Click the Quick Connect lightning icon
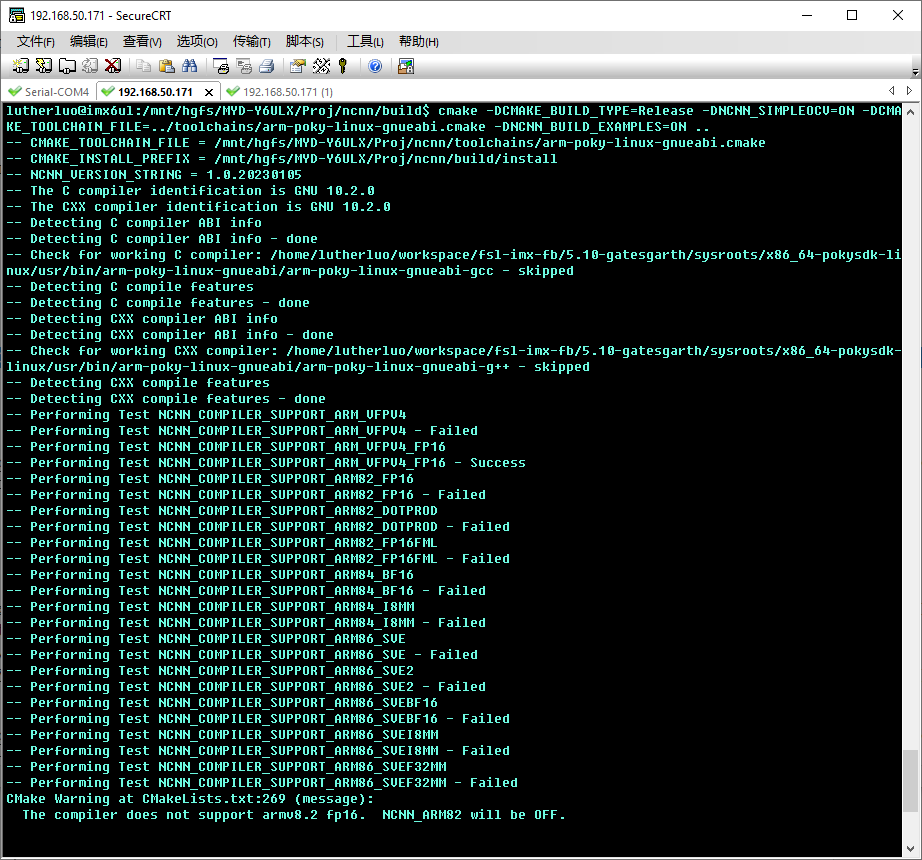 point(43,66)
